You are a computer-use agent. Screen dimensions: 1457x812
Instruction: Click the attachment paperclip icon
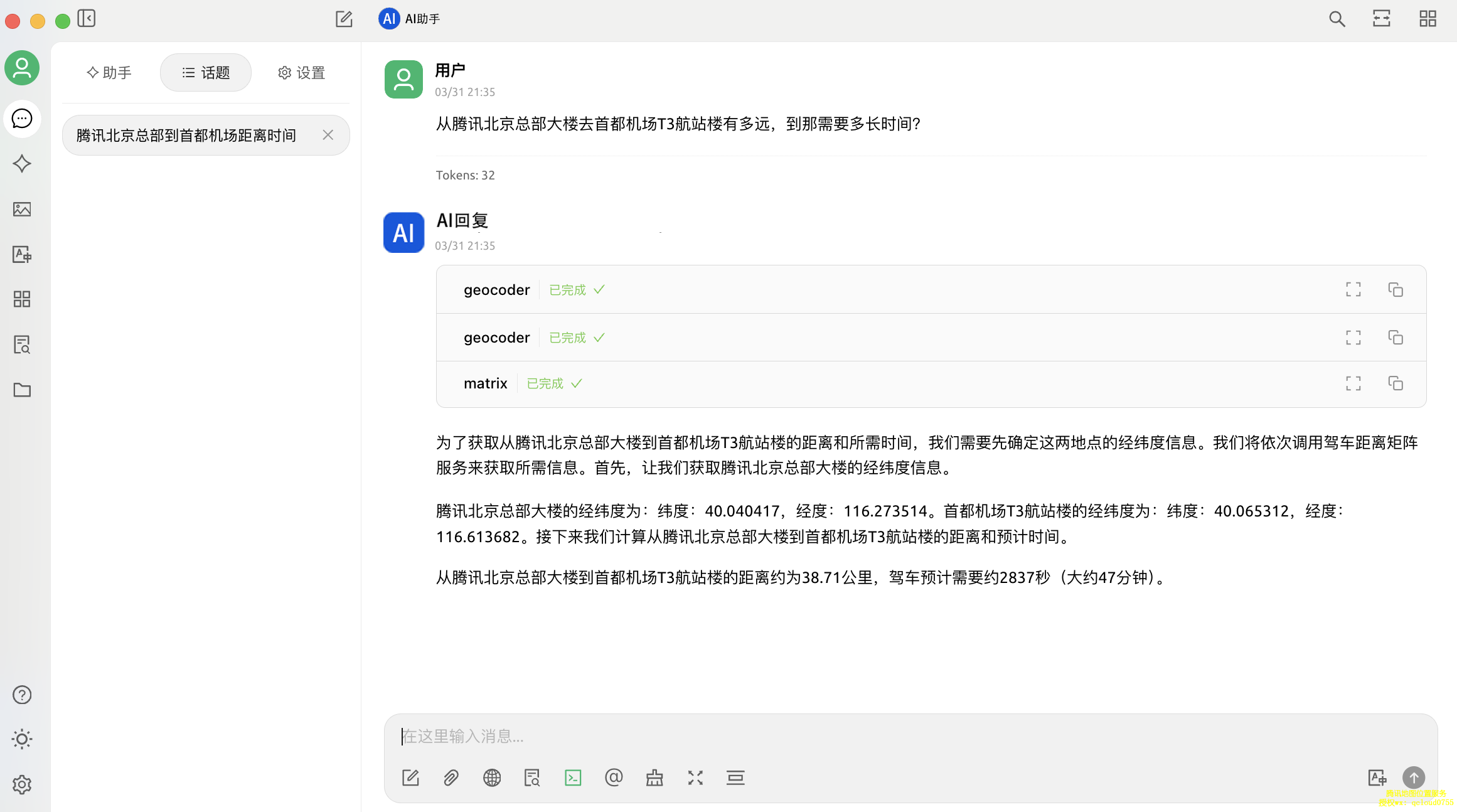tap(451, 778)
